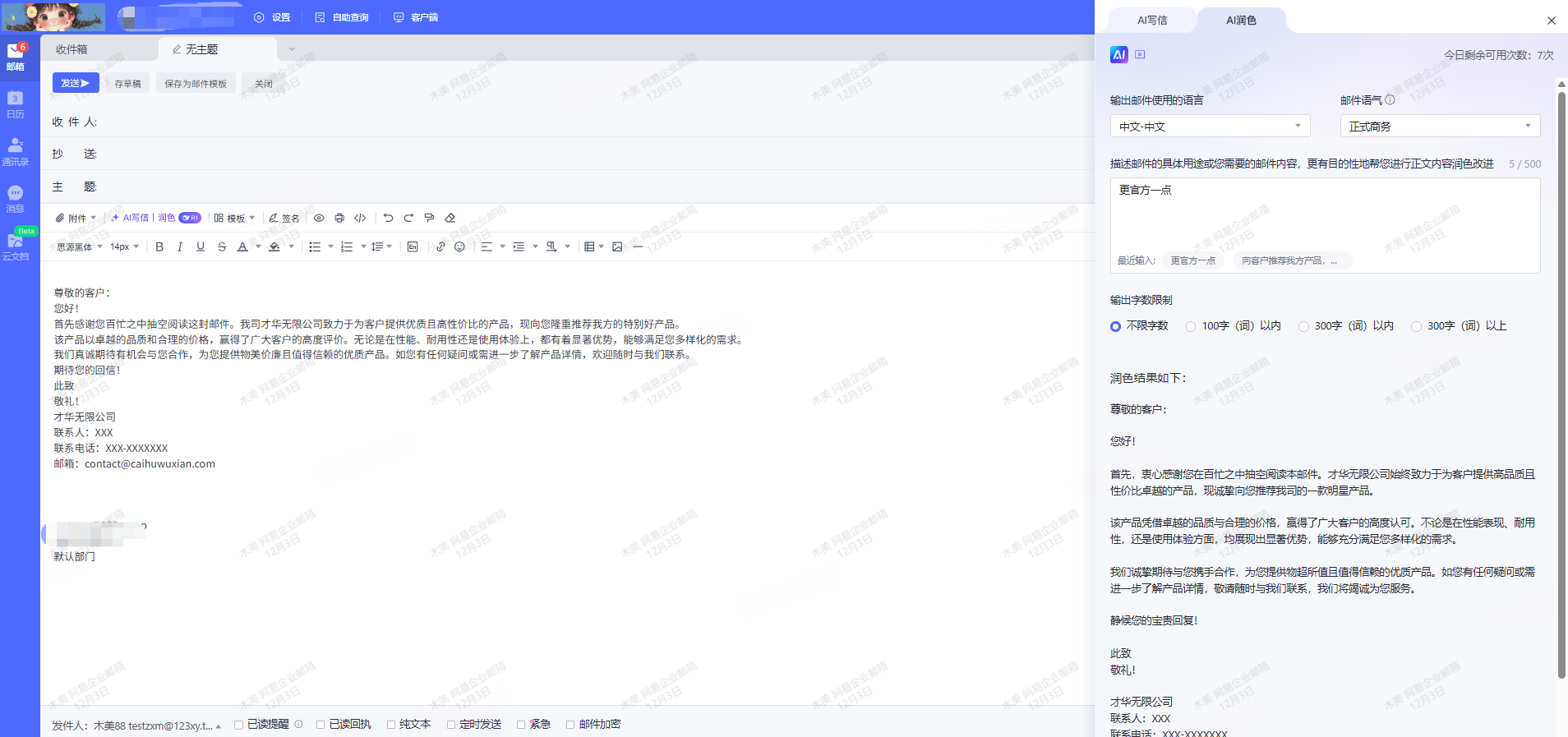Image resolution: width=1568 pixels, height=737 pixels.
Task: Check the 已读回执 checkbox
Action: 321,725
